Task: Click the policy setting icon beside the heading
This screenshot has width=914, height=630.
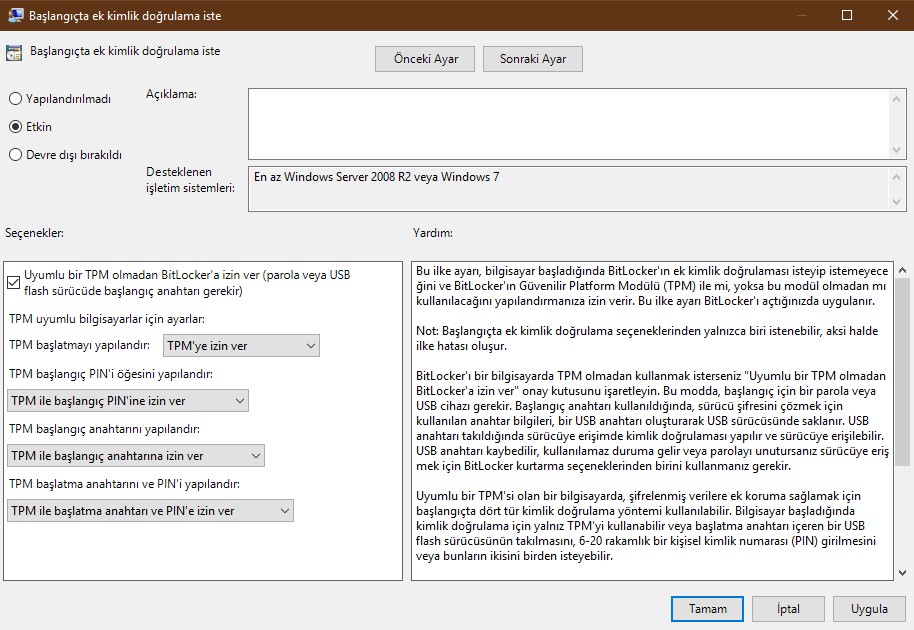Action: point(15,52)
